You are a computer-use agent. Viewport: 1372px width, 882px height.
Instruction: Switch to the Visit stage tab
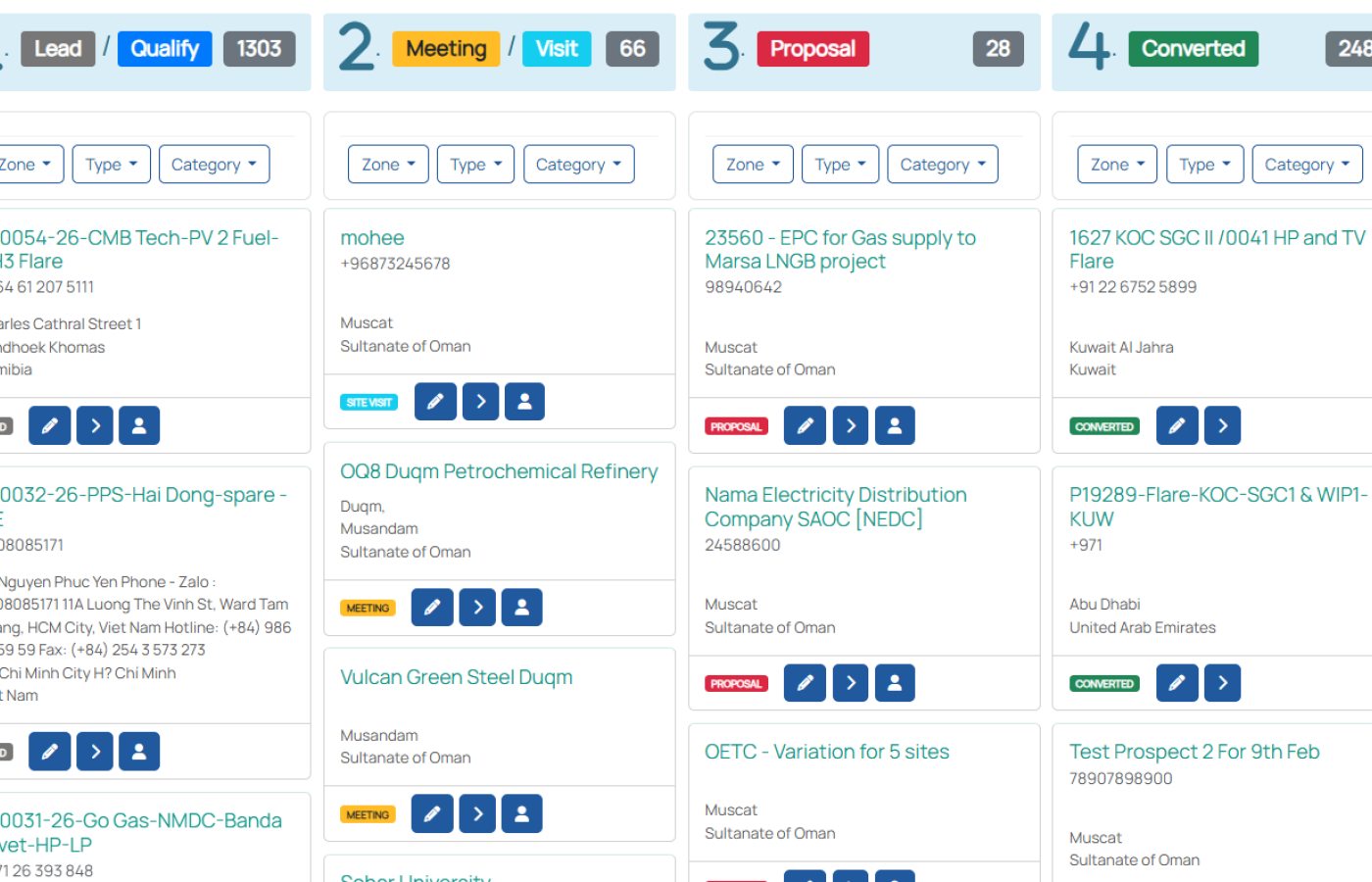(557, 48)
